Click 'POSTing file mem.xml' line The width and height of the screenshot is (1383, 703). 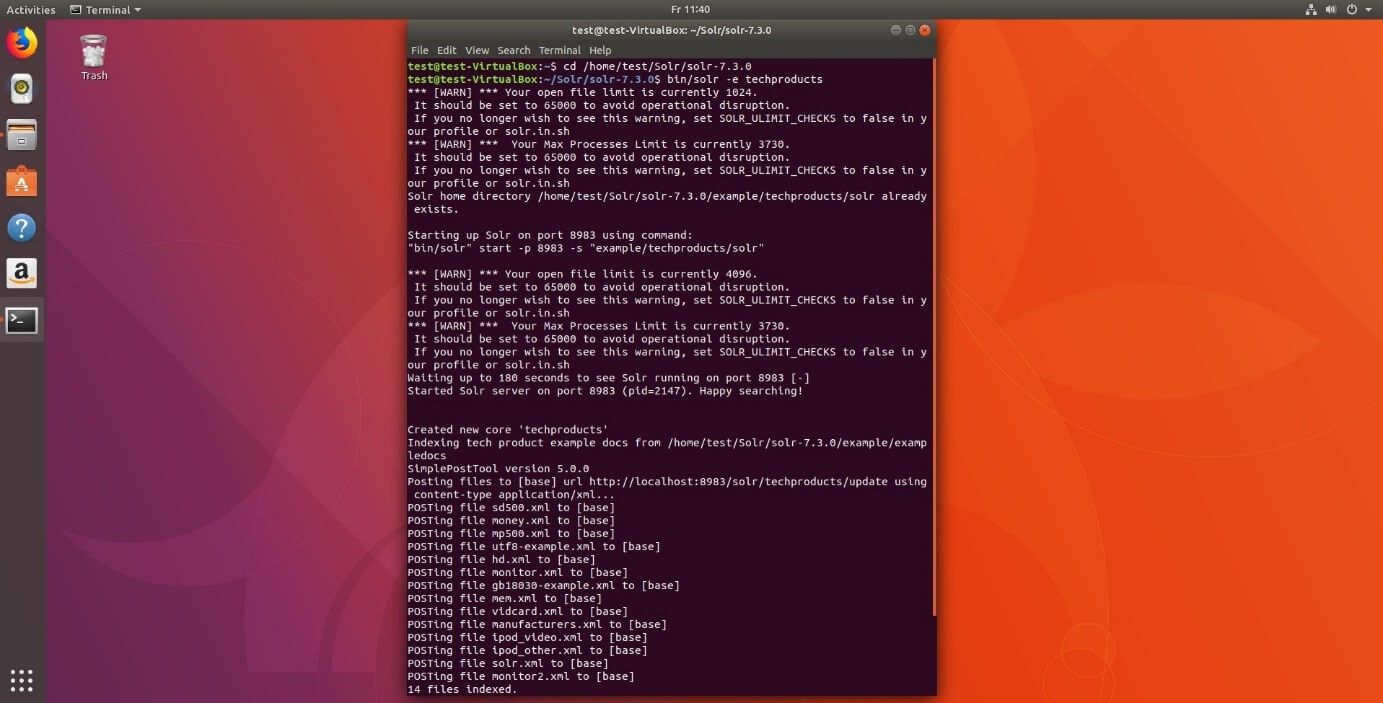click(504, 599)
